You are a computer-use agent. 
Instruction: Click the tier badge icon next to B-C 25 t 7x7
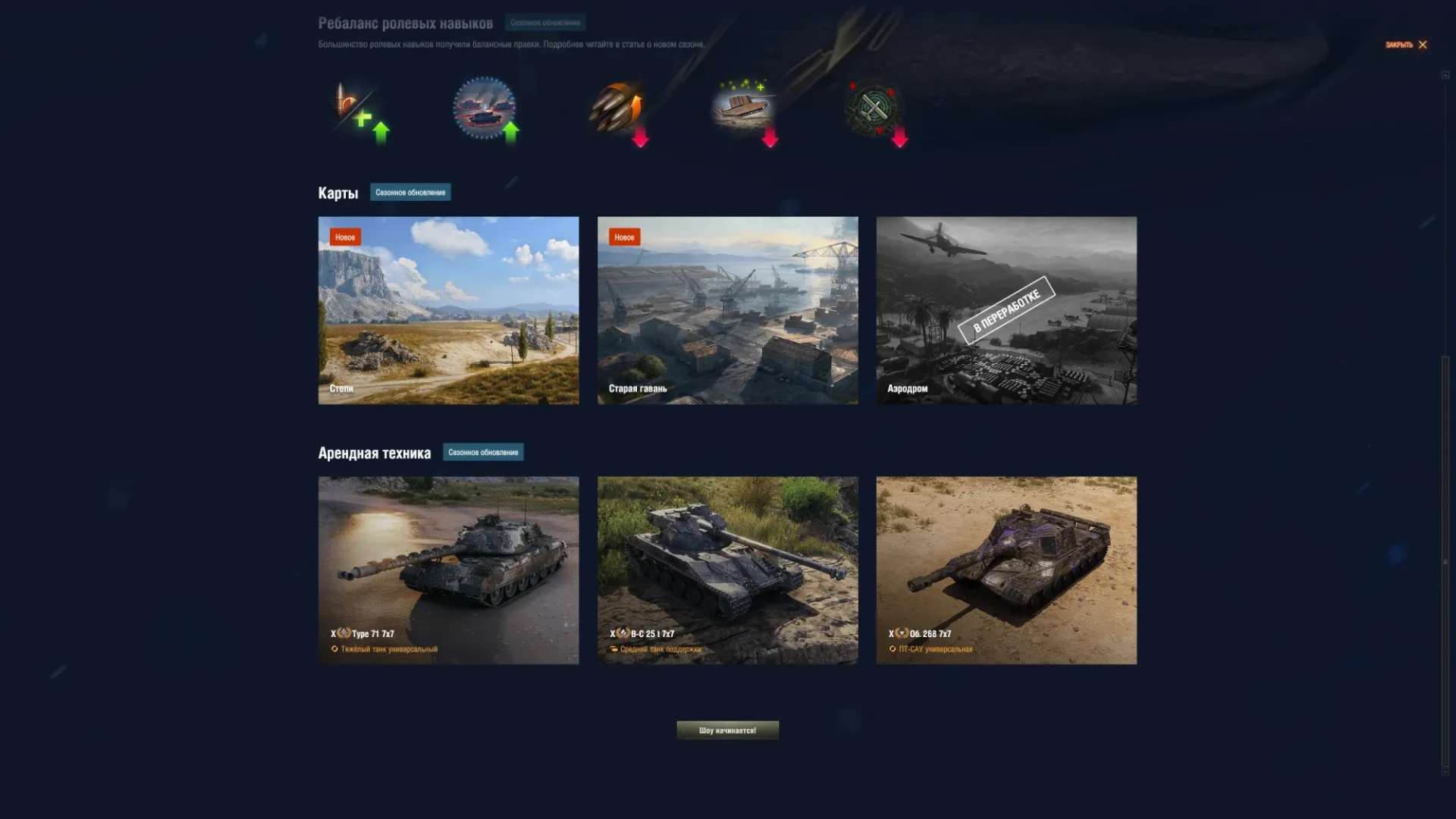pos(623,633)
